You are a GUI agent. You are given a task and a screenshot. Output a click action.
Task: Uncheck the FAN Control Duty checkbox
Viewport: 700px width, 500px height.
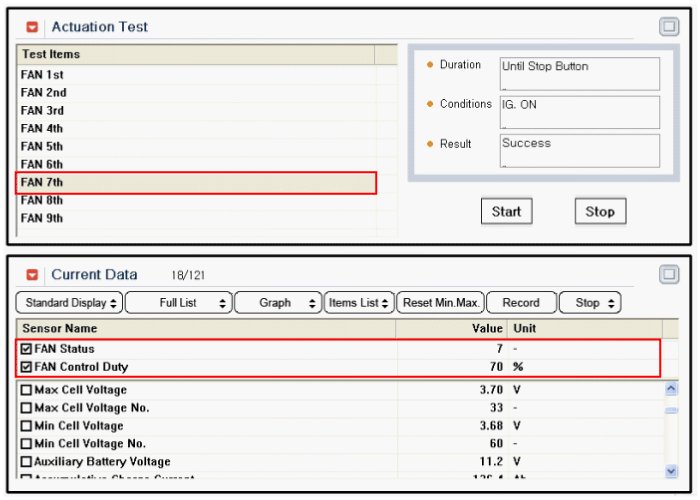[26, 367]
